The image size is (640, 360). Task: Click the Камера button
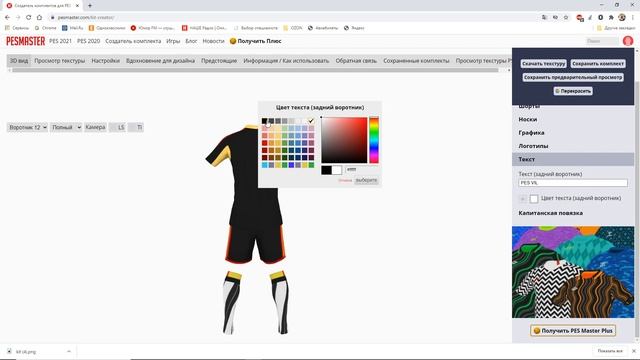[96, 127]
